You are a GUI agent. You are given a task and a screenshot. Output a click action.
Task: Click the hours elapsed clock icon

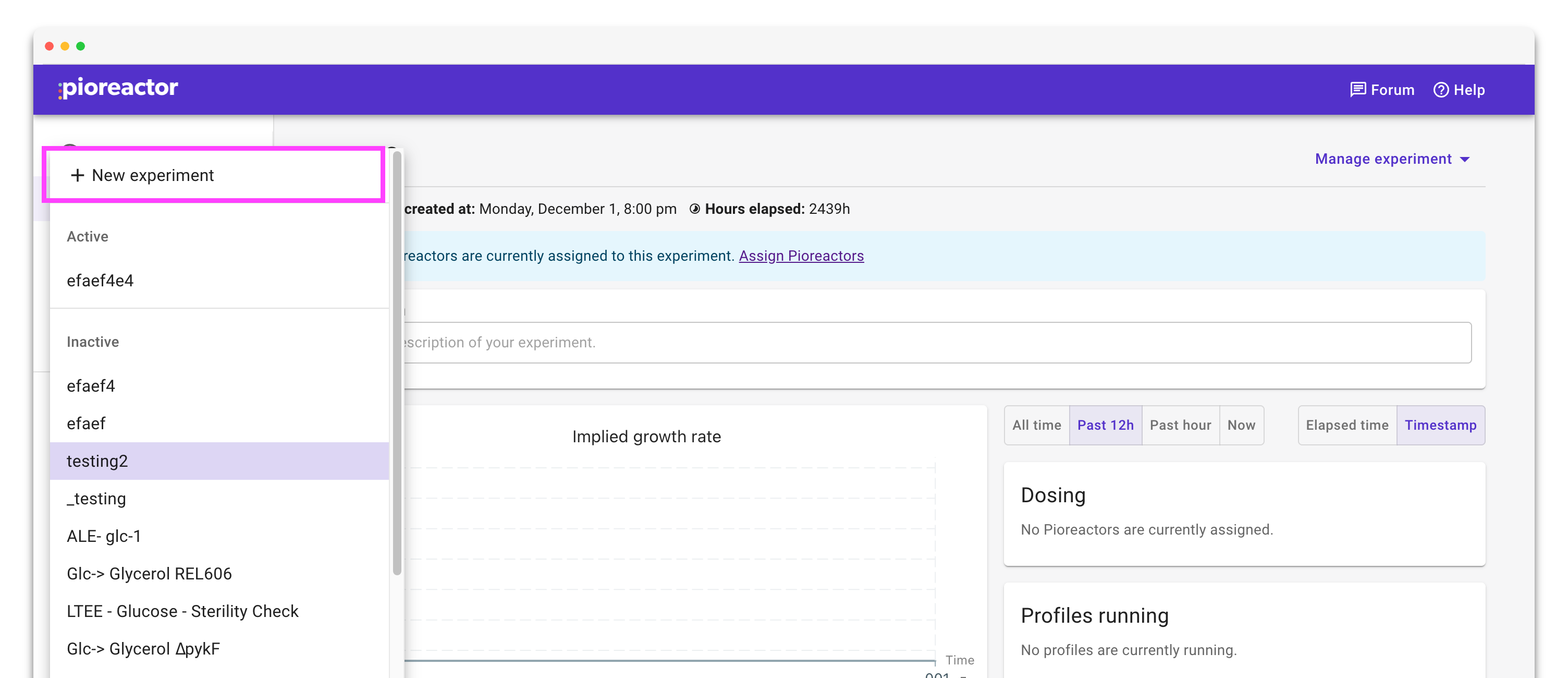coord(694,209)
